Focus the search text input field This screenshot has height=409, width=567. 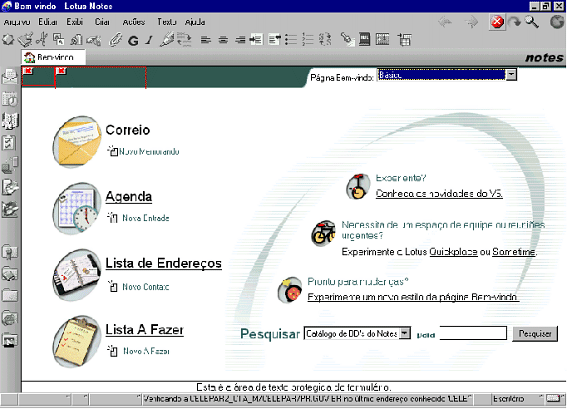tap(473, 333)
